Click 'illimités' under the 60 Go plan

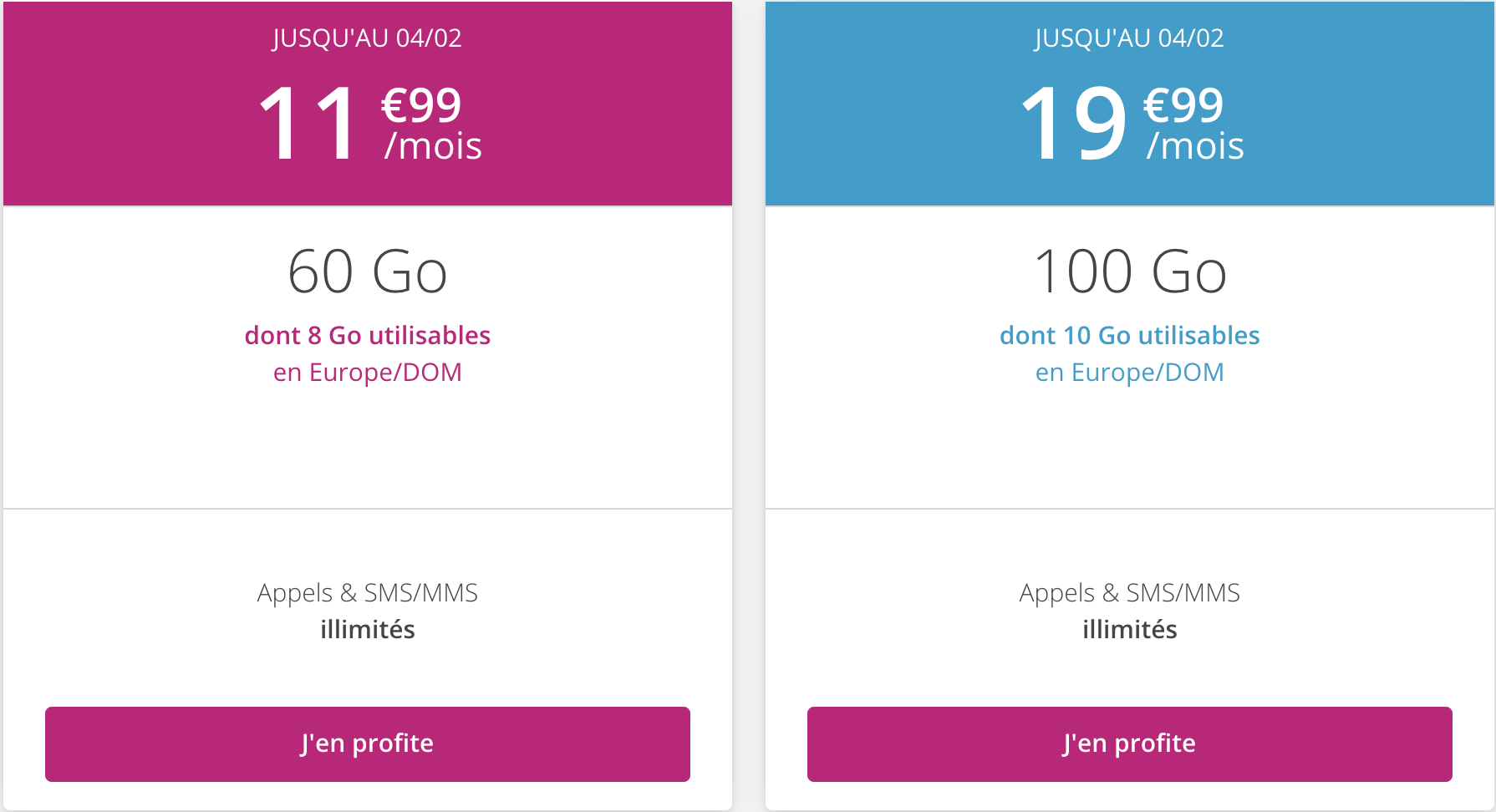click(368, 629)
